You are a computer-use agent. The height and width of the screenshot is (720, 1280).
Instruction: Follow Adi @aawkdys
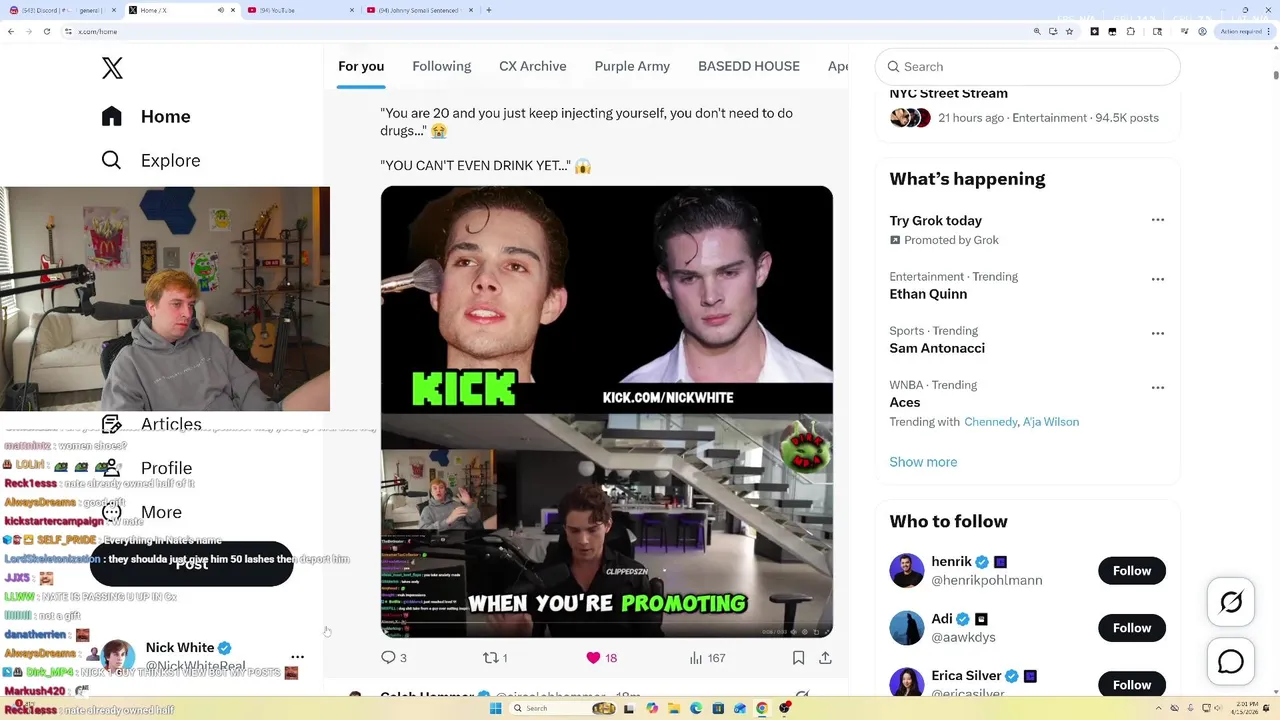click(1132, 628)
